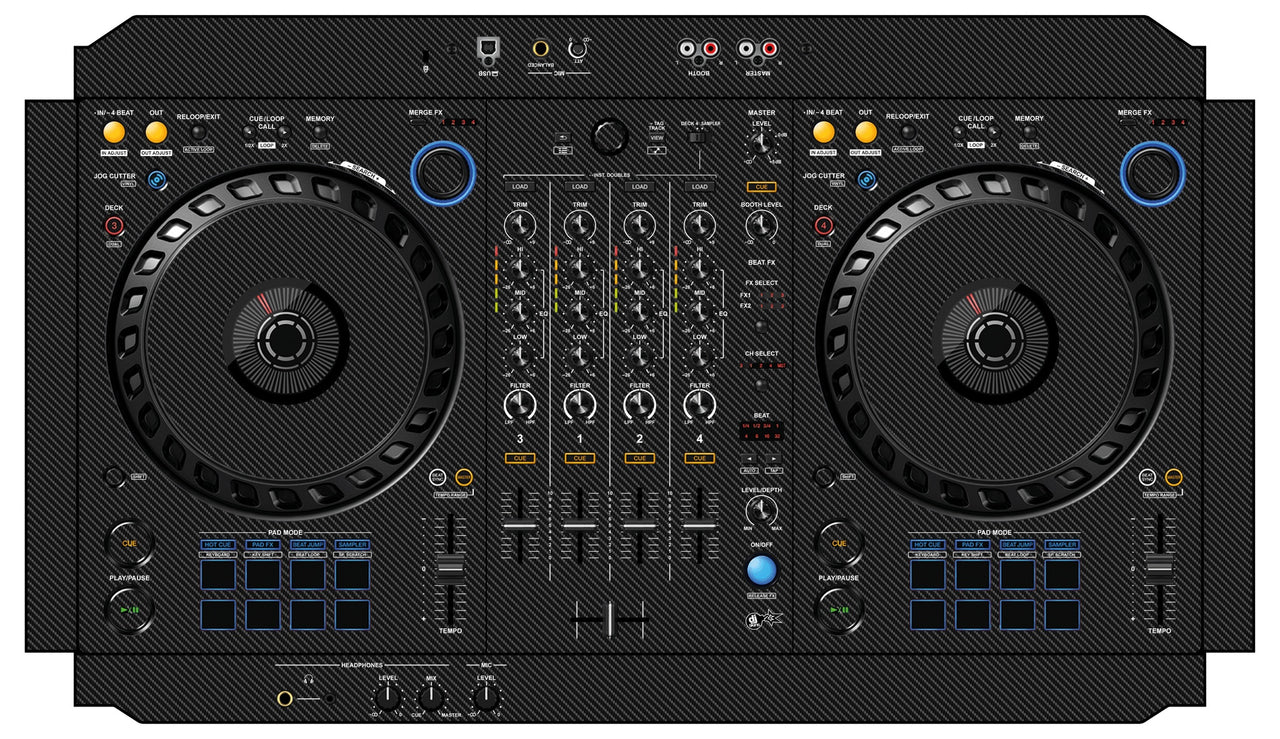The image size is (1280, 739).
Task: Click the CH SELECT button
Action: [x=761, y=384]
